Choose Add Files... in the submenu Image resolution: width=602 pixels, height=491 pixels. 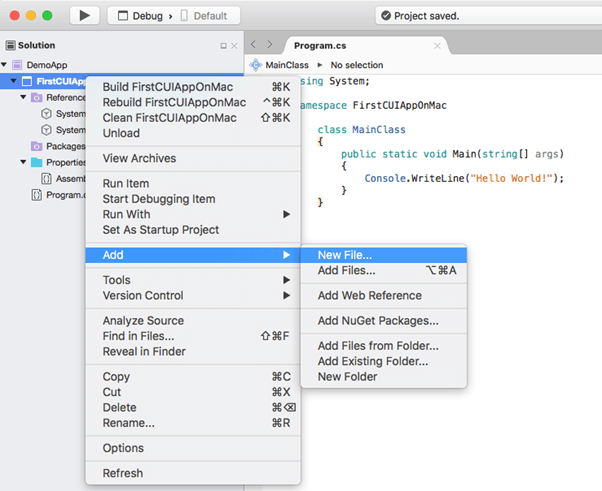click(384, 270)
